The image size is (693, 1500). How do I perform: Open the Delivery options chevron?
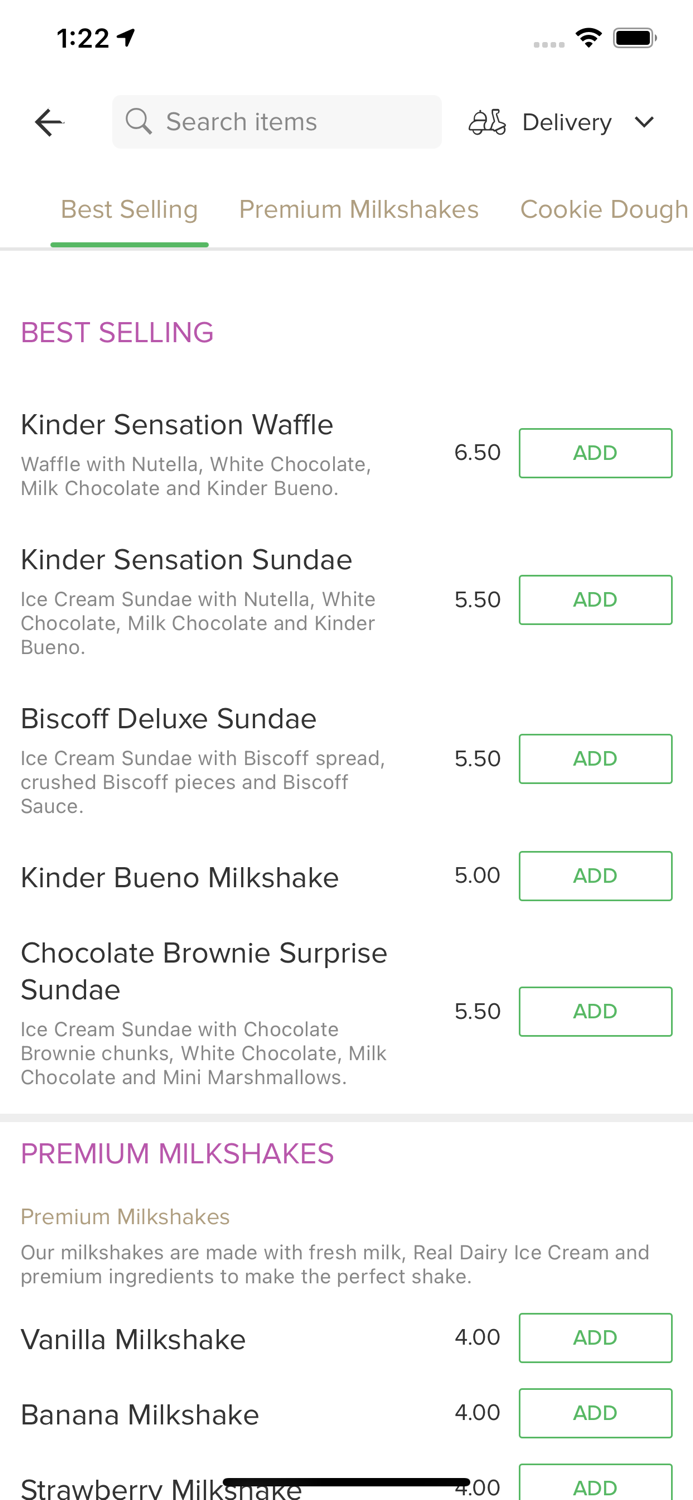click(645, 121)
